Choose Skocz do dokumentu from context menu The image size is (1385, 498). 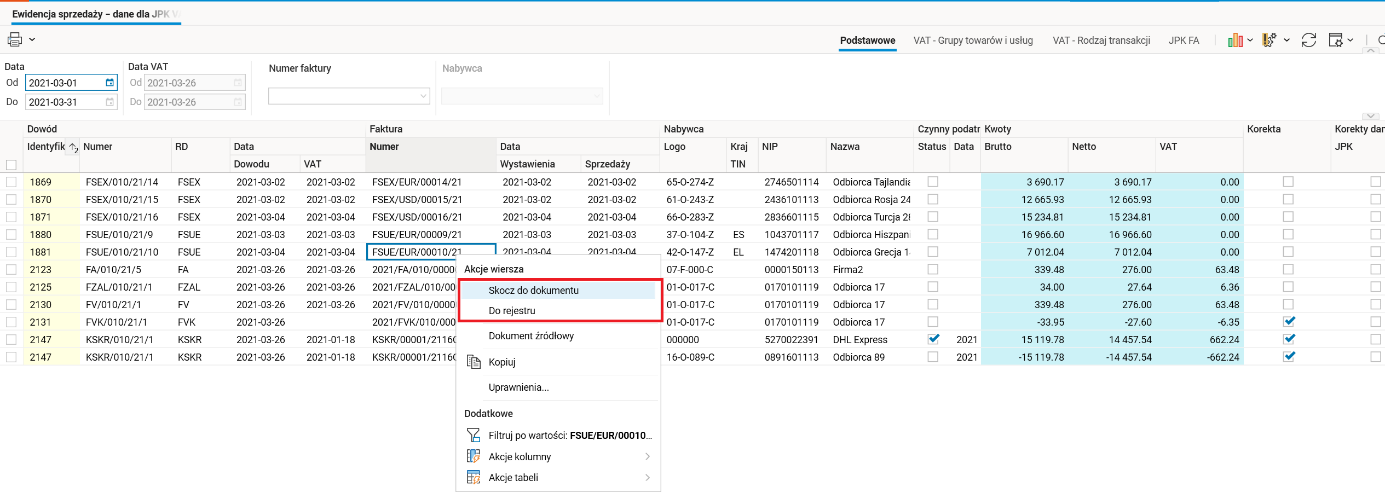point(558,290)
